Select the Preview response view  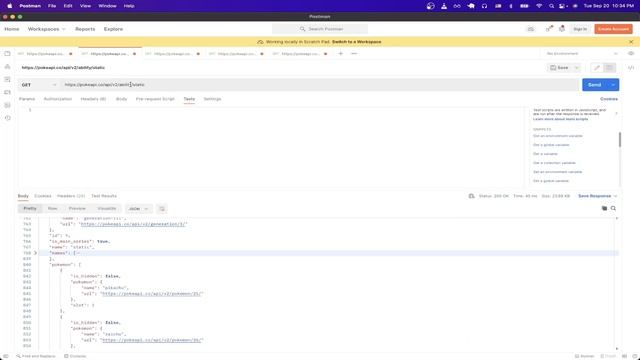(x=77, y=209)
